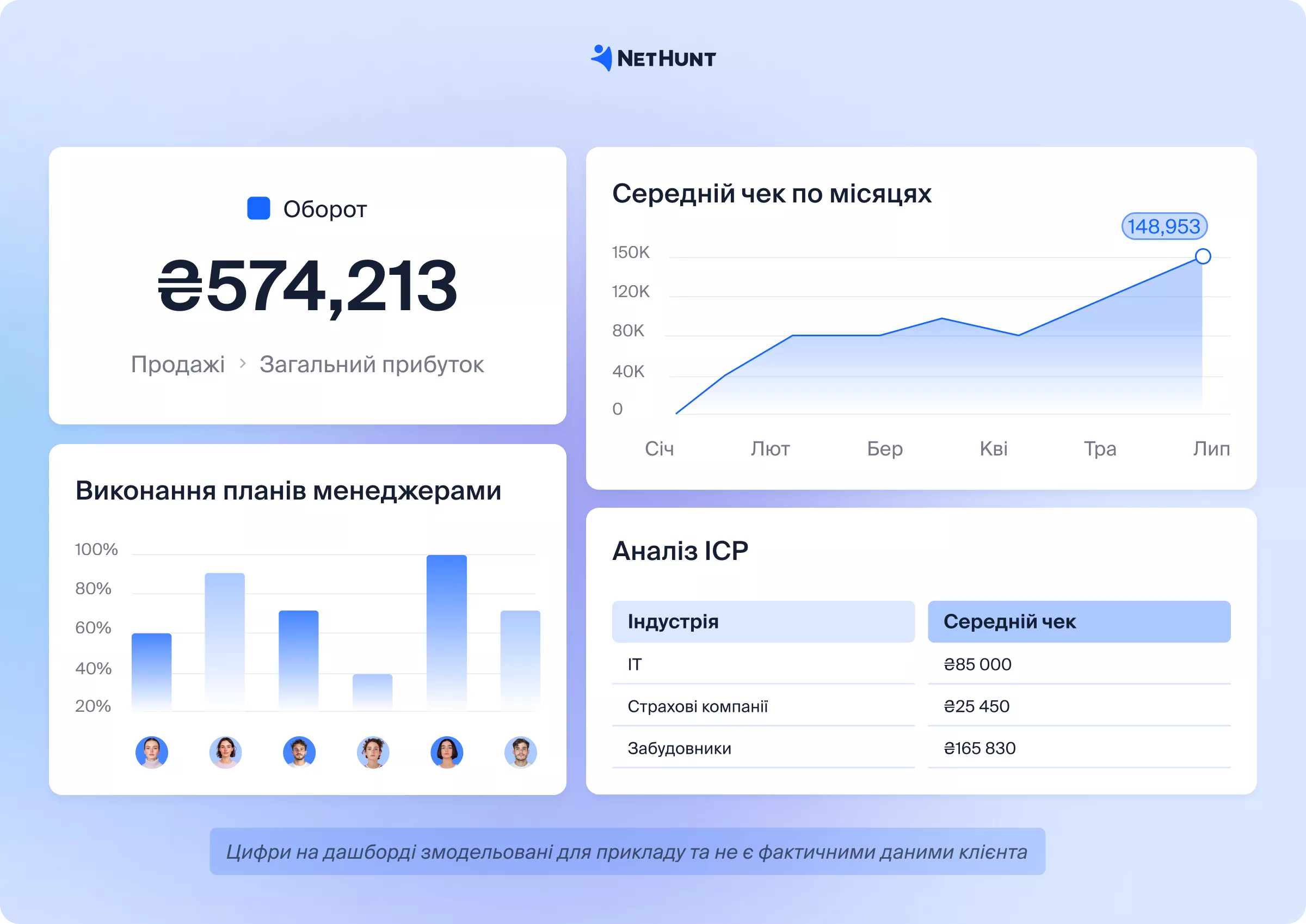Select the first manager avatar in the bar chart

(x=151, y=752)
